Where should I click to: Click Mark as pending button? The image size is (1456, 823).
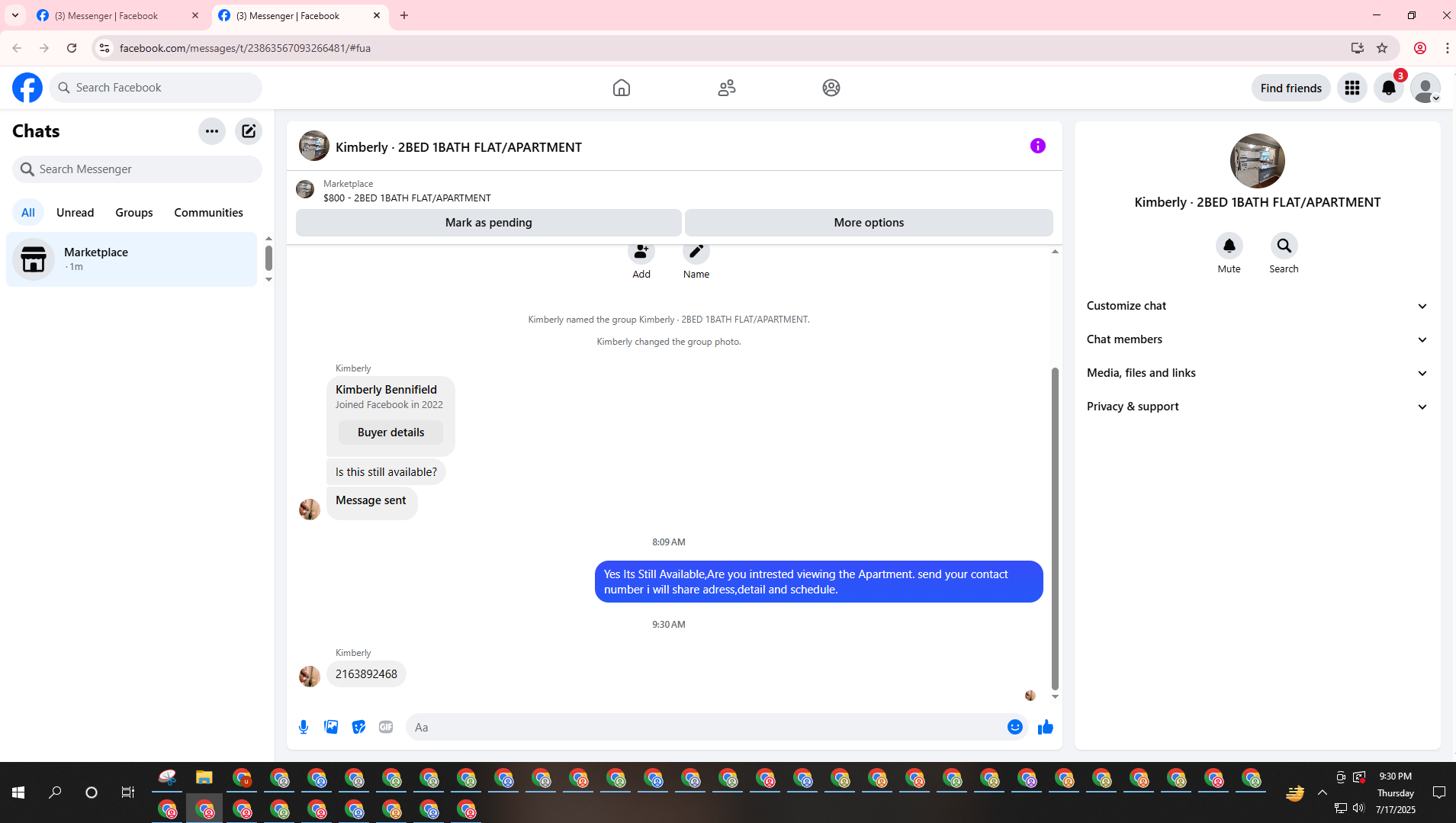tap(489, 223)
